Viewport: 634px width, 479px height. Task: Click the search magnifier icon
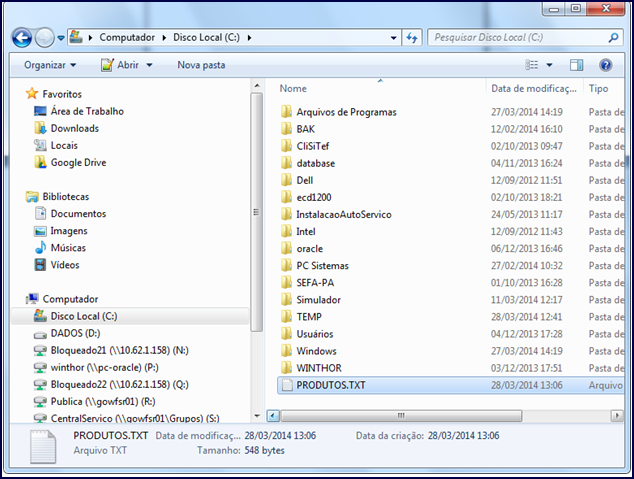613,38
